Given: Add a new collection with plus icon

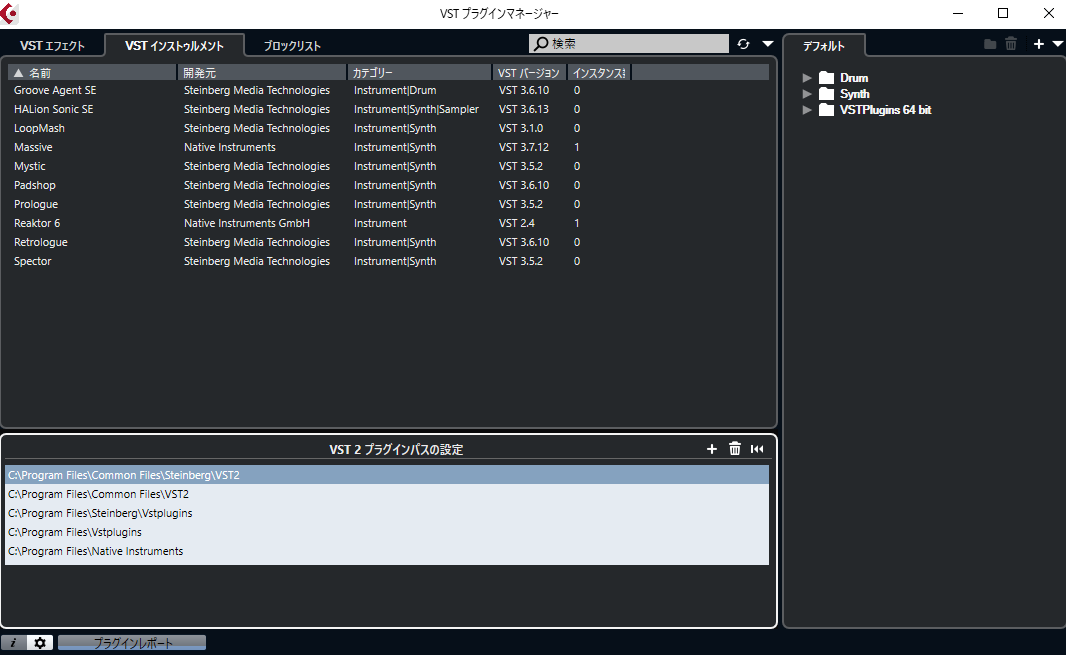Looking at the screenshot, I should point(1038,44).
